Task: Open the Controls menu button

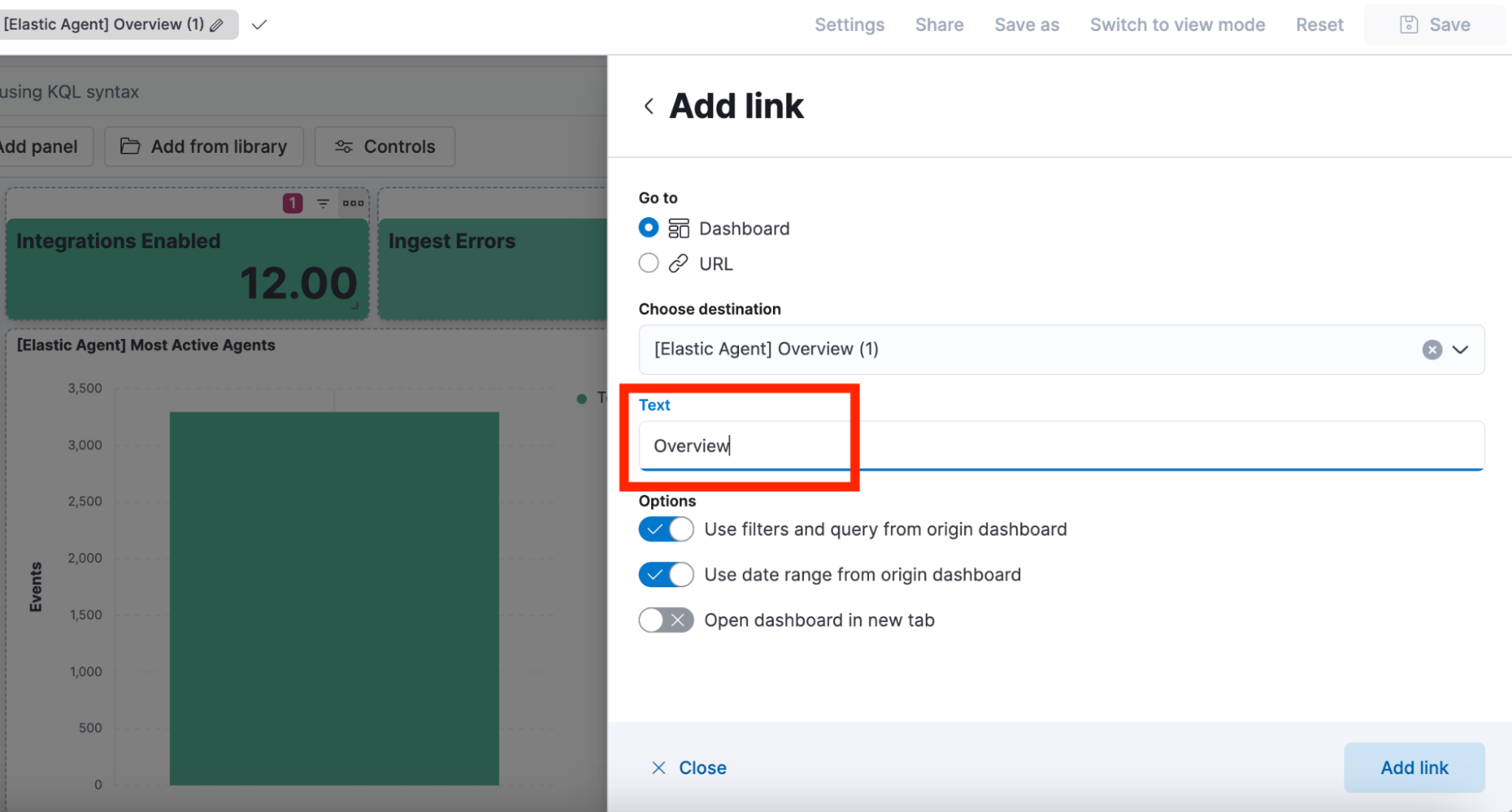Action: [x=385, y=146]
